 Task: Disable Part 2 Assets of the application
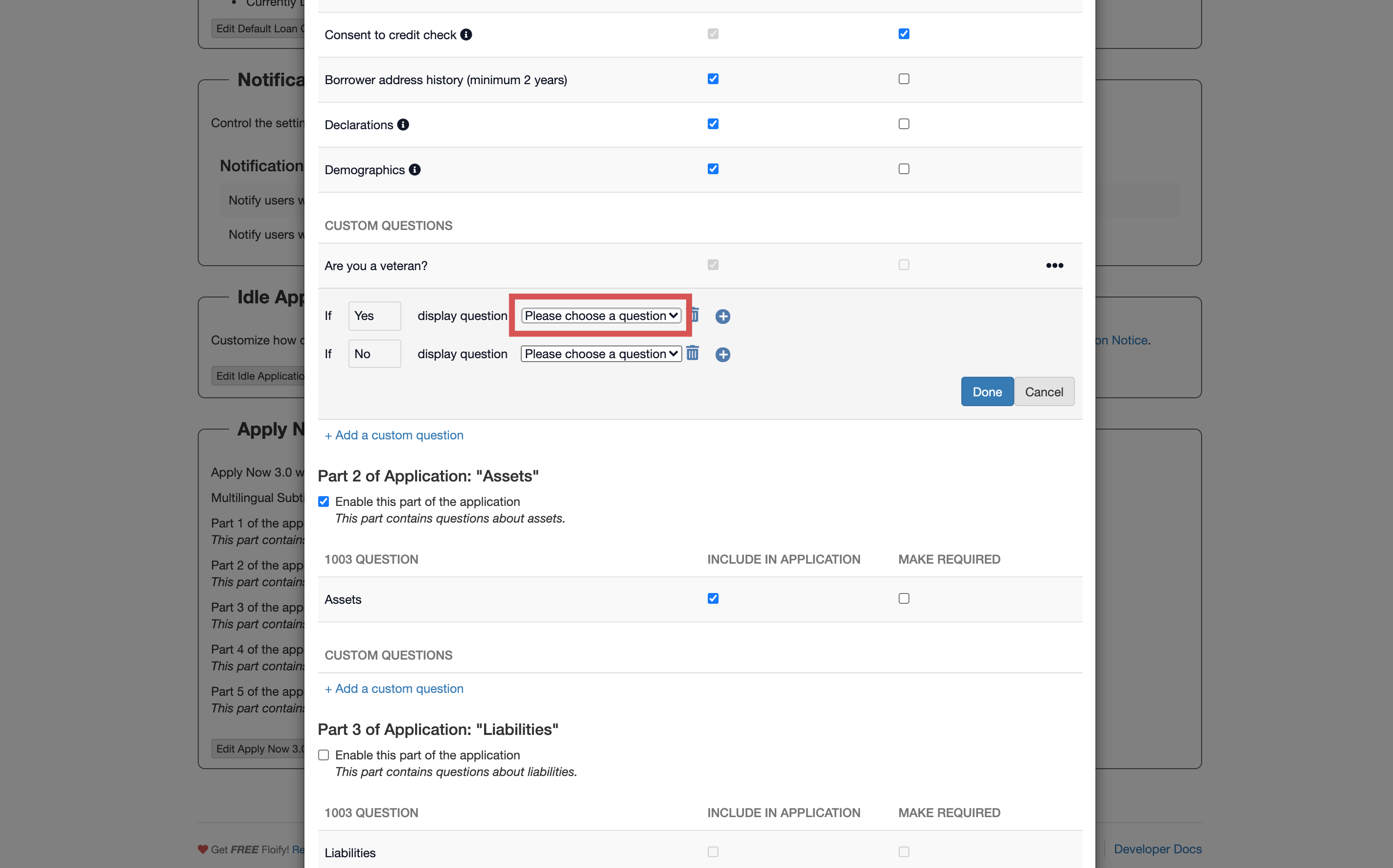324,502
